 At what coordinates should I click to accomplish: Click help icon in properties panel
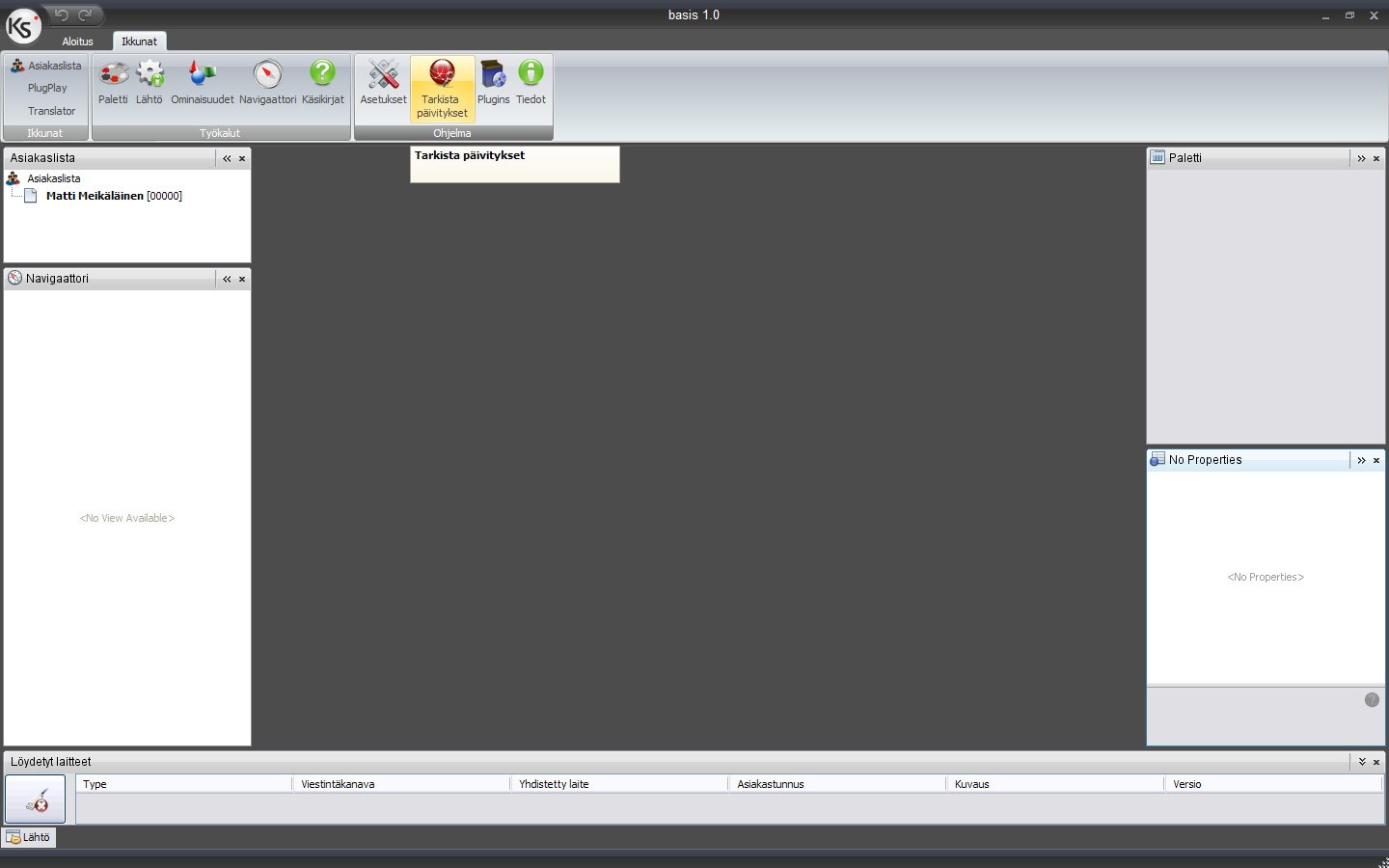pyautogui.click(x=1372, y=700)
